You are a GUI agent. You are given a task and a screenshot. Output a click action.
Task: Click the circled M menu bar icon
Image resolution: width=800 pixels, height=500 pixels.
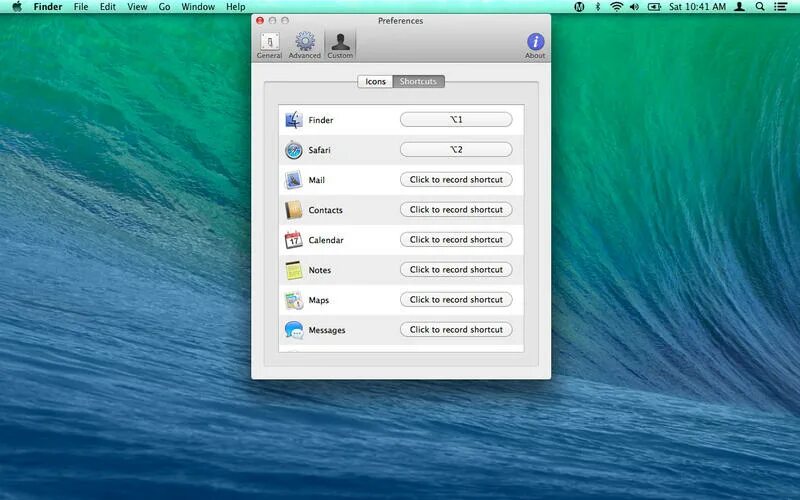[579, 7]
